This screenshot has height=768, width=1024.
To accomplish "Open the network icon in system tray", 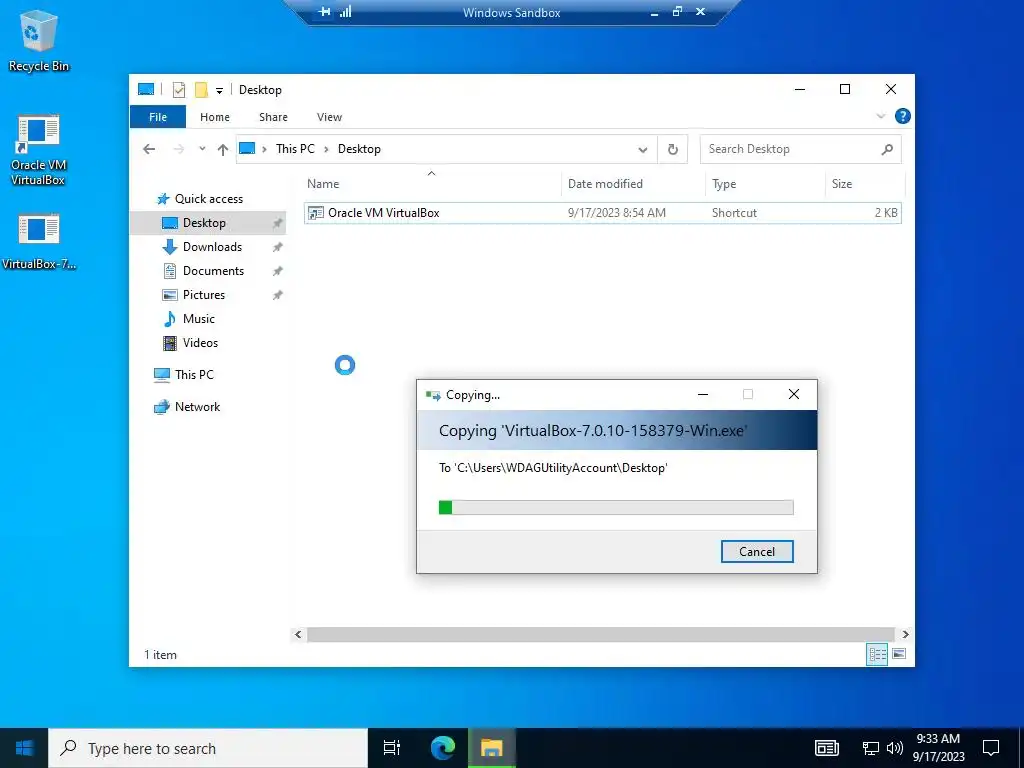I will click(871, 748).
